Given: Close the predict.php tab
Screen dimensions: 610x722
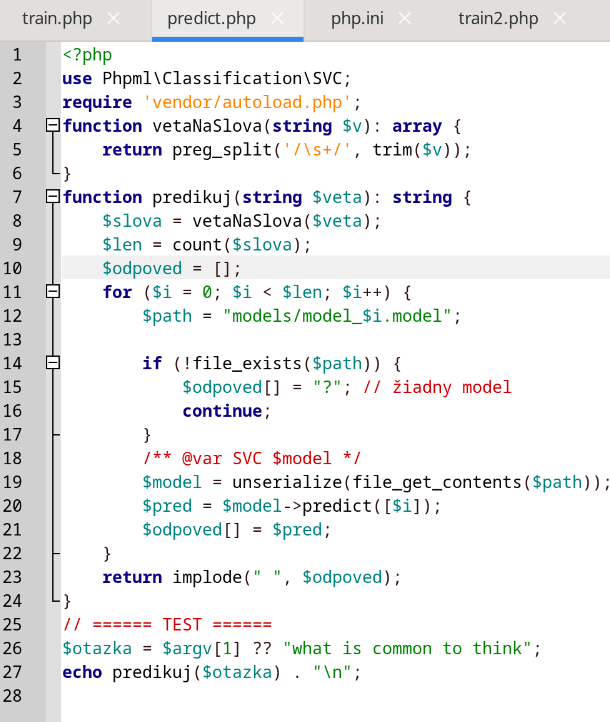Looking at the screenshot, I should pyautogui.click(x=277, y=19).
